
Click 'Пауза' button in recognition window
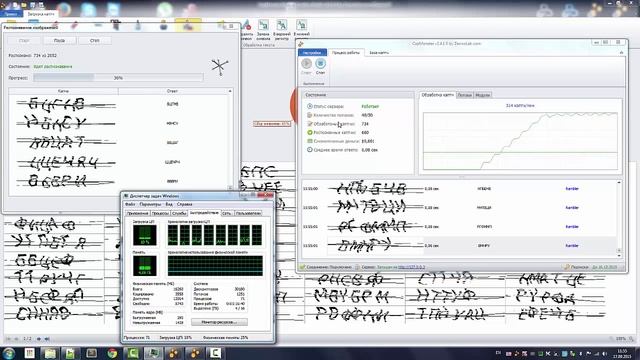[x=59, y=40]
